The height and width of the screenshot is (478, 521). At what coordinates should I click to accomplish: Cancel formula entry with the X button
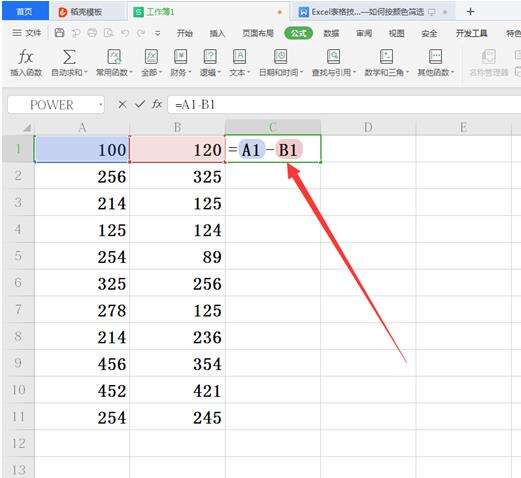coord(122,105)
